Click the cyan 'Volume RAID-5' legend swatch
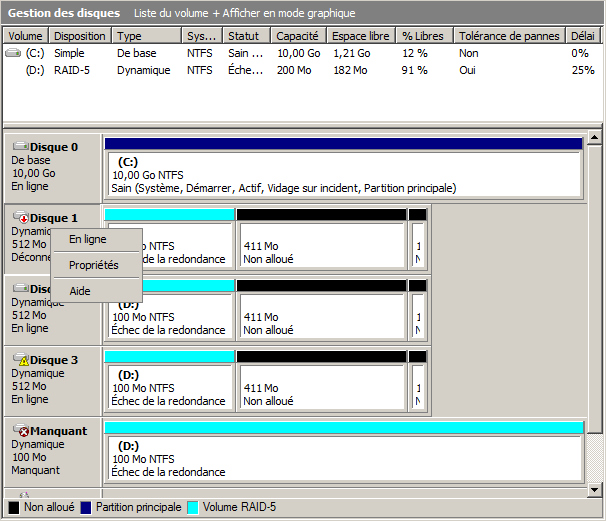The width and height of the screenshot is (606, 521). 193,507
